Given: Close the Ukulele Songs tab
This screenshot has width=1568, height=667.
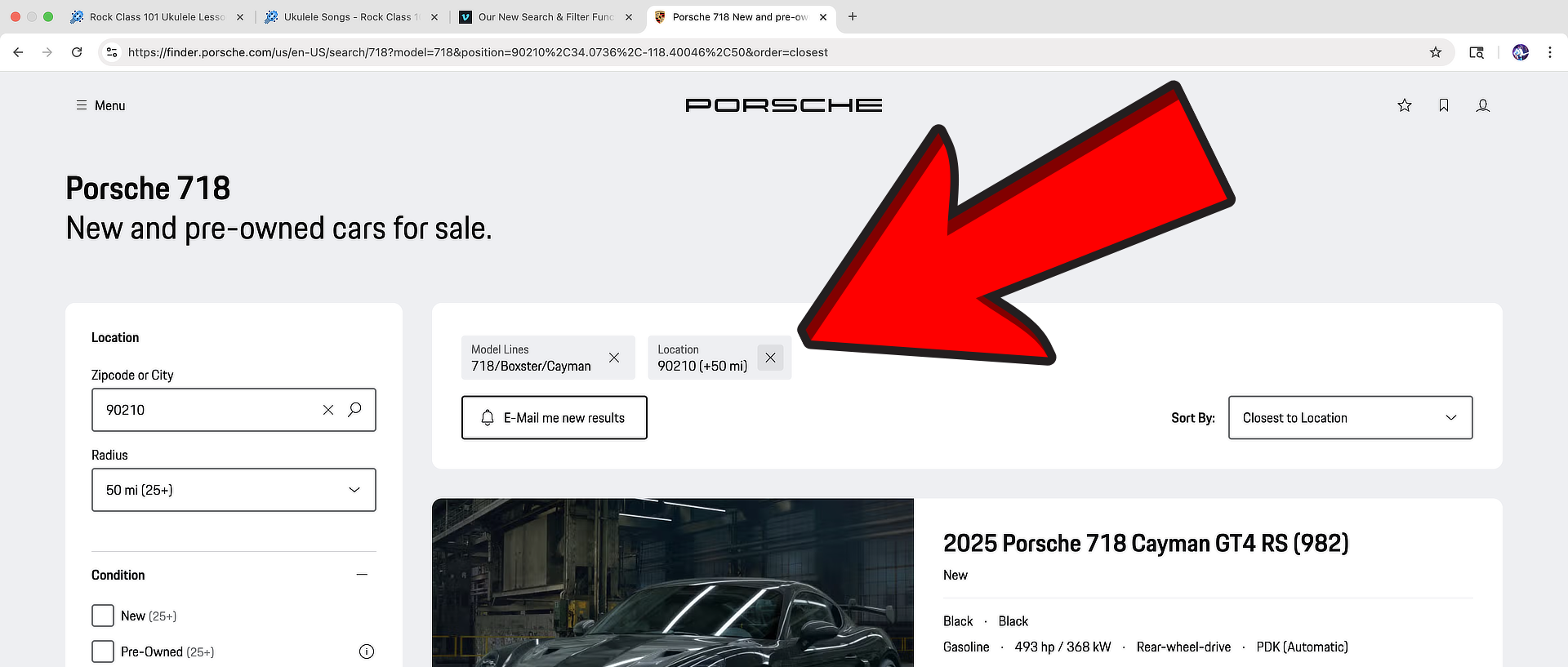Looking at the screenshot, I should (x=434, y=17).
